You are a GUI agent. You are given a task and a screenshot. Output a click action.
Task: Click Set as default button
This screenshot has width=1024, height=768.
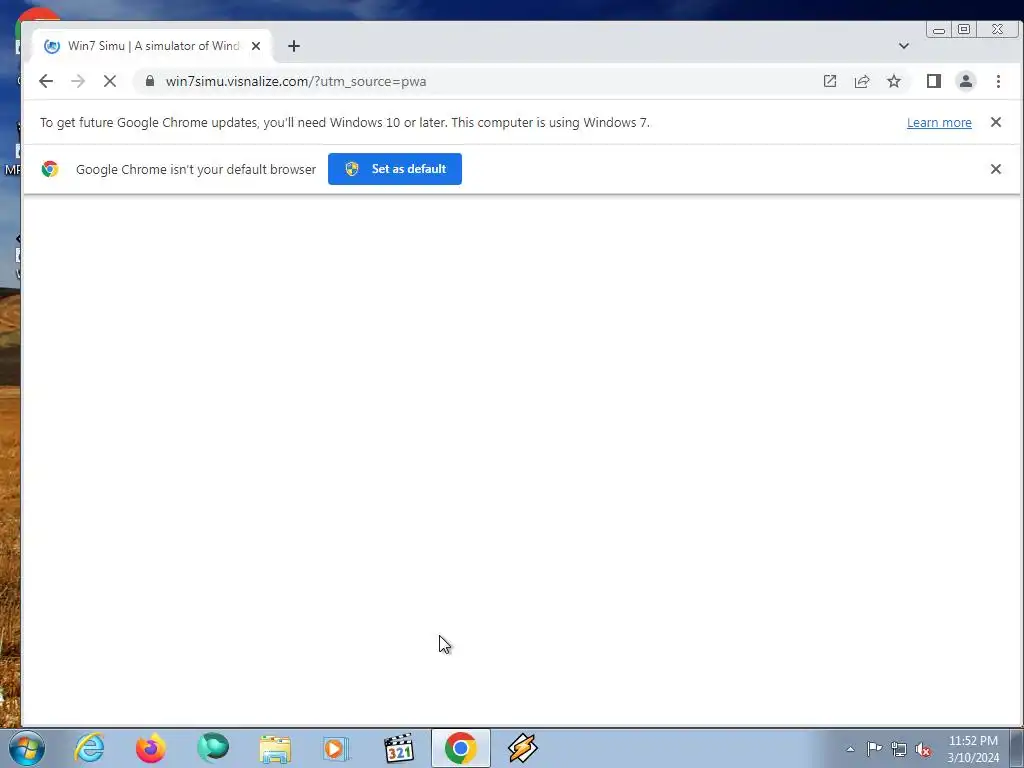[x=394, y=169]
